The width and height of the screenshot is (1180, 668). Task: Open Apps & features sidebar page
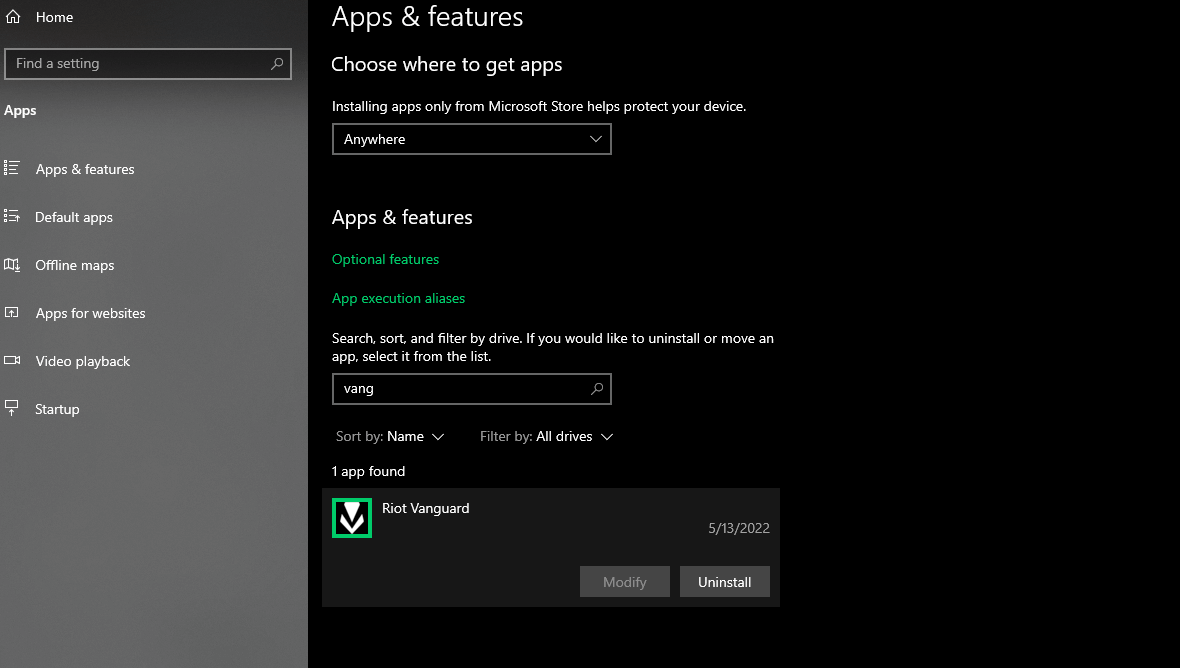pos(84,169)
